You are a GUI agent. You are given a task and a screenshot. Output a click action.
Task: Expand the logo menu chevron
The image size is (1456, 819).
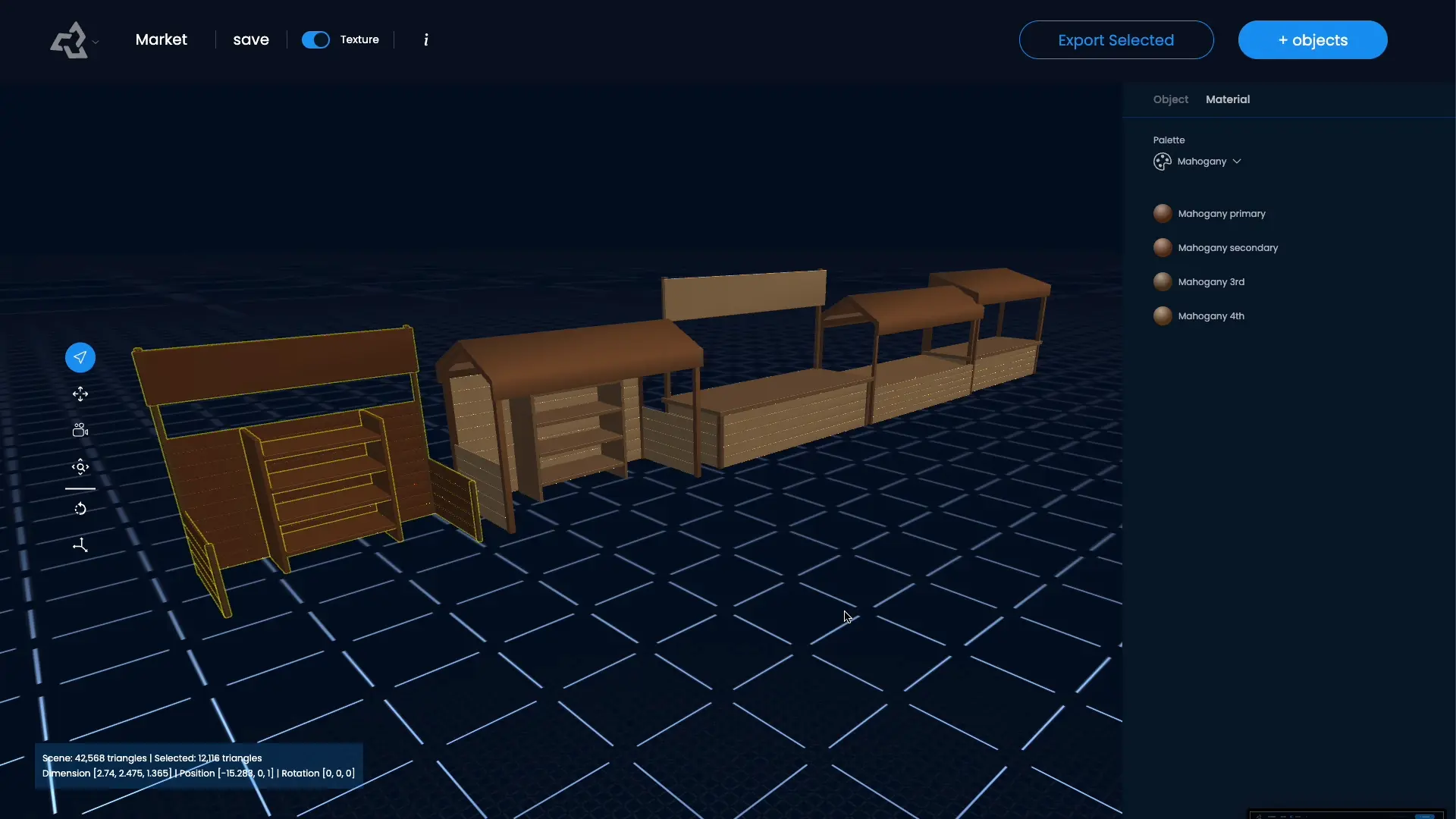click(x=96, y=42)
